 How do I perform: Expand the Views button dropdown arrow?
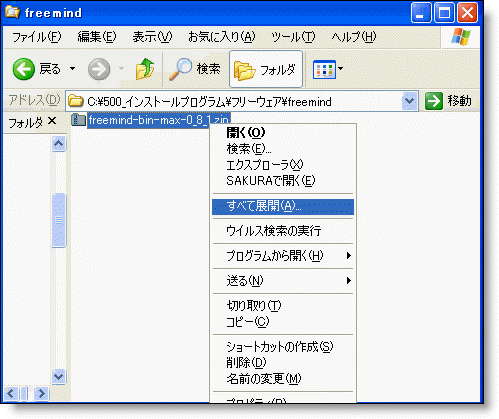click(x=340, y=69)
